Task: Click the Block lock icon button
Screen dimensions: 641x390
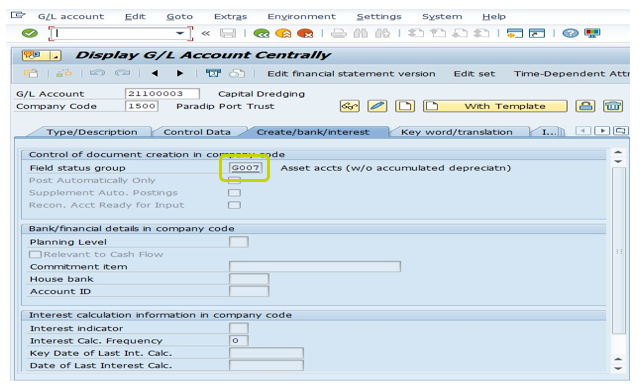Action: tap(585, 106)
